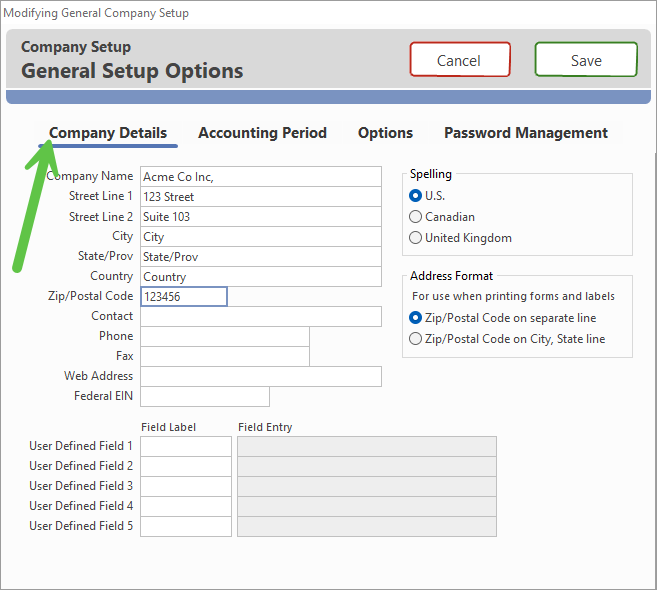Click the 'Field Label' column heading

tap(168, 427)
